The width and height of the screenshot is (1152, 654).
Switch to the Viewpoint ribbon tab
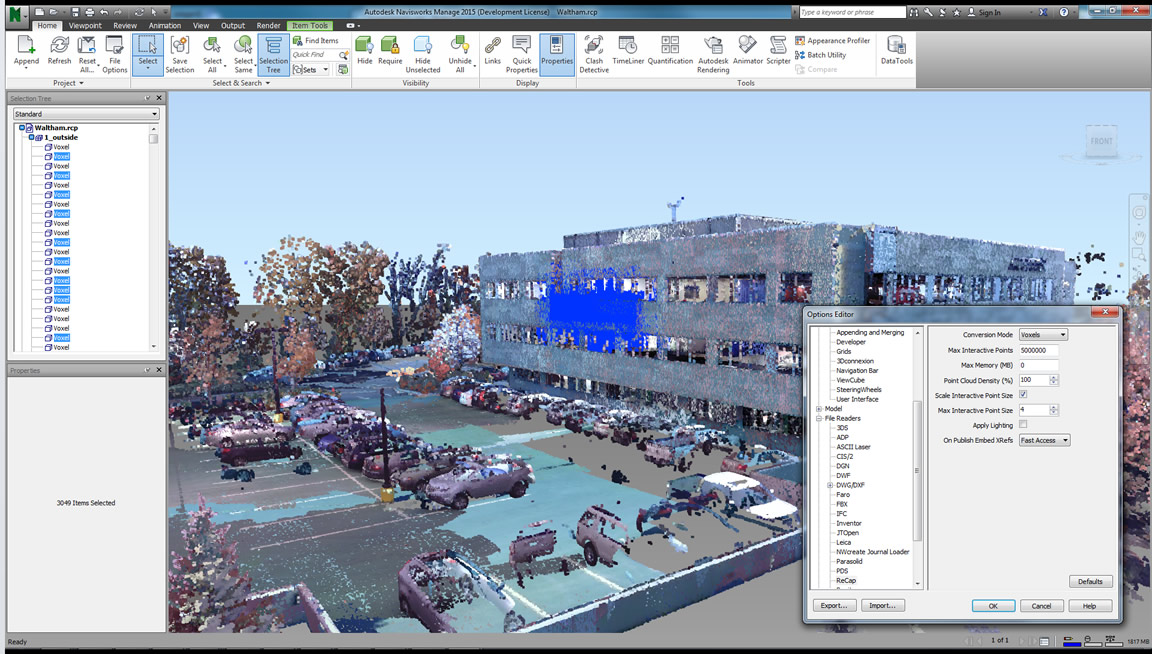pyautogui.click(x=85, y=26)
